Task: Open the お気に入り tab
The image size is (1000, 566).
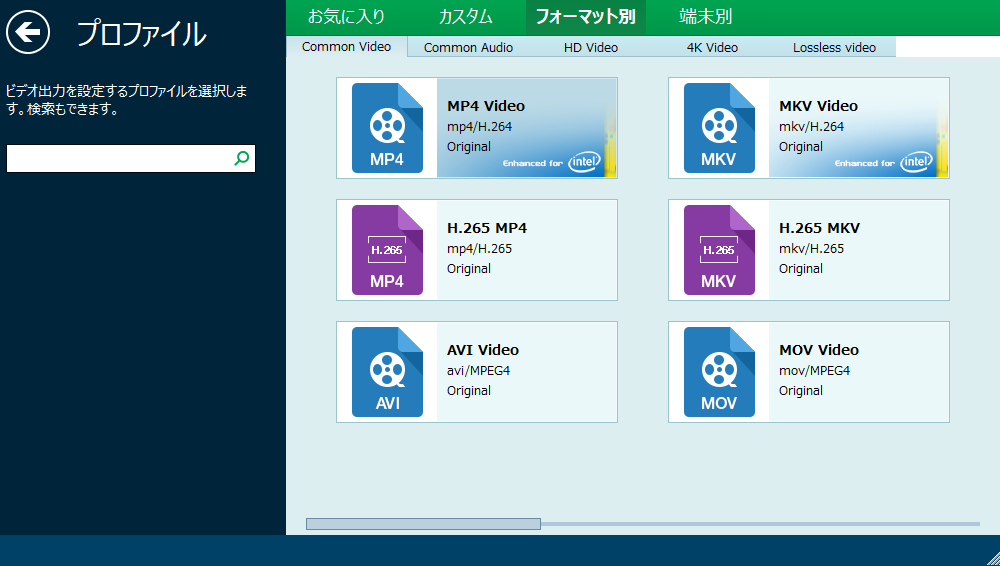Action: coord(346,17)
